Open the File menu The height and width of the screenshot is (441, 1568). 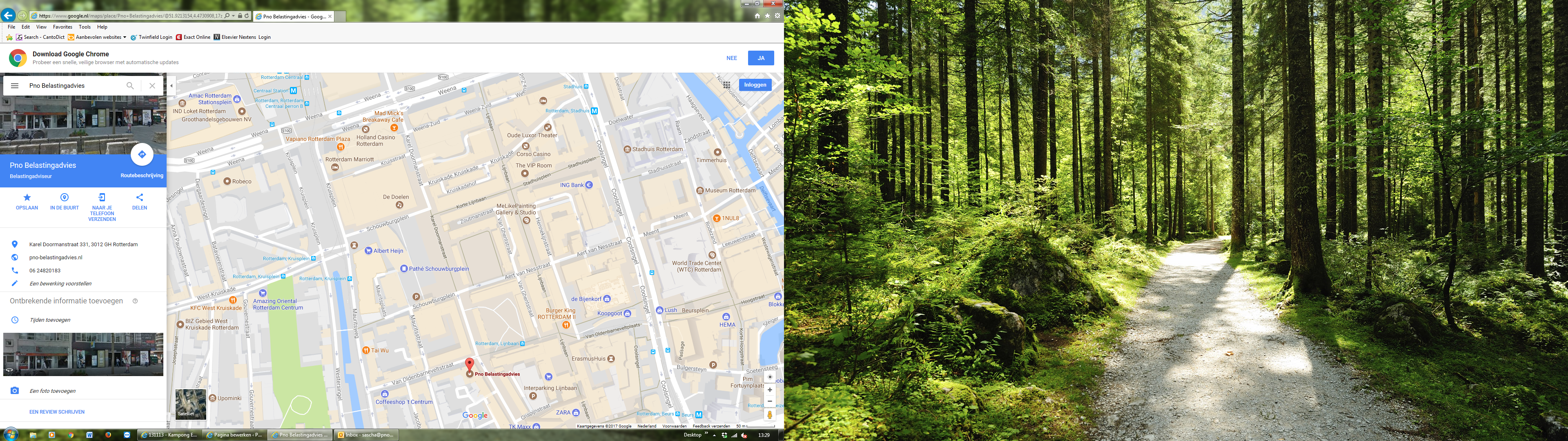[11, 27]
